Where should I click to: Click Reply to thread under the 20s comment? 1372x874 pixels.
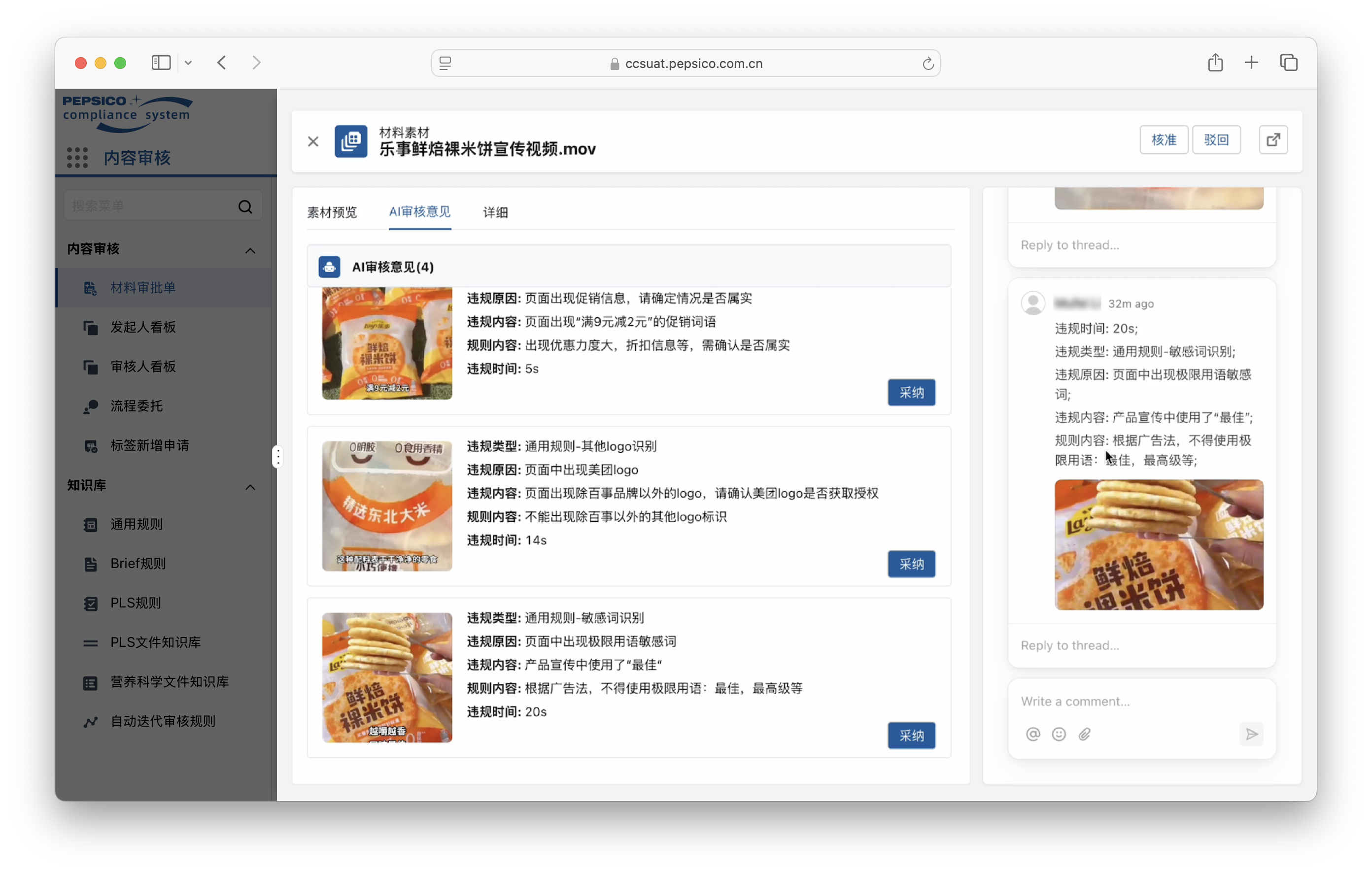pyautogui.click(x=1141, y=645)
